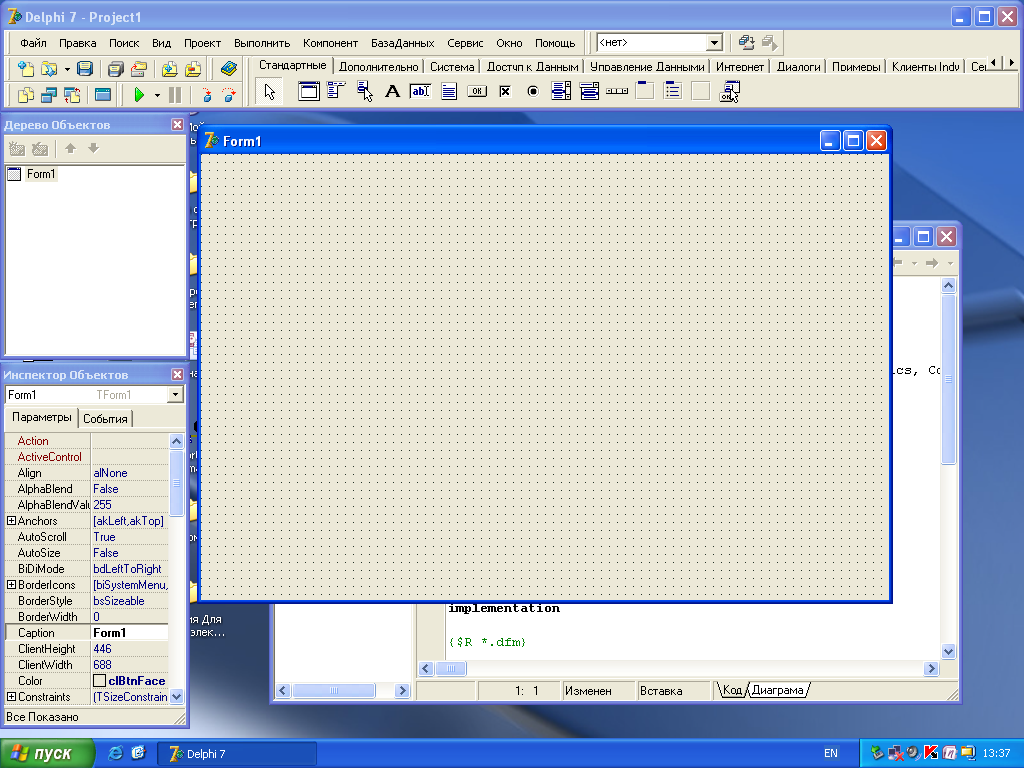
Task: Open the Сервис menu
Action: (465, 43)
